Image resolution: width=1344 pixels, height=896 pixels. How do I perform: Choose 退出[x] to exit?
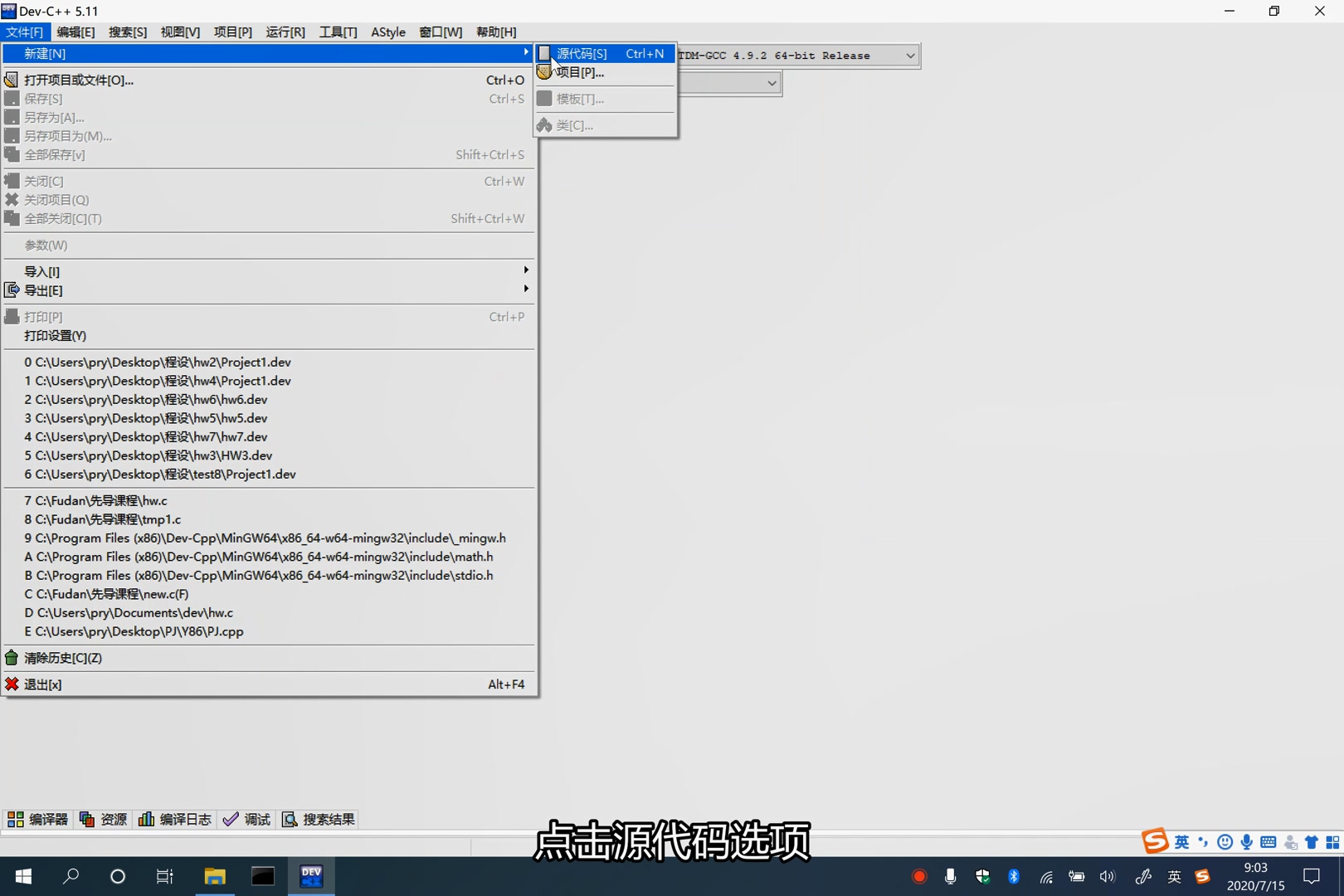click(270, 684)
